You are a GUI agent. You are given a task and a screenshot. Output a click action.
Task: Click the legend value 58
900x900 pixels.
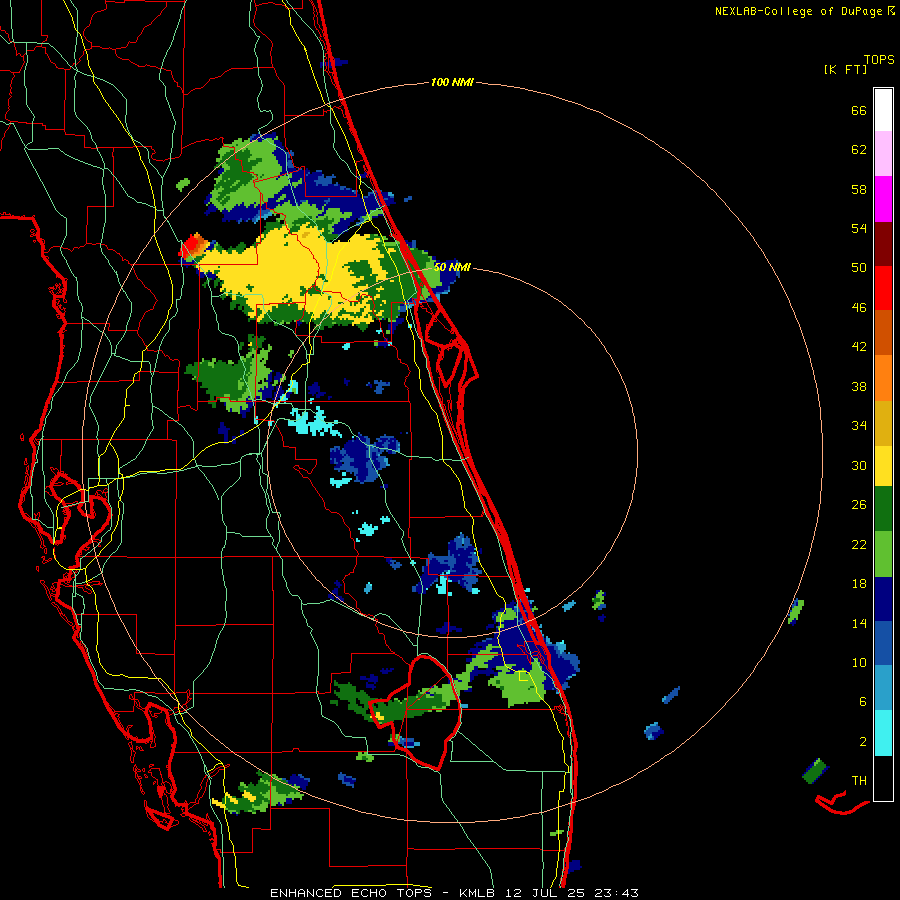(x=859, y=189)
